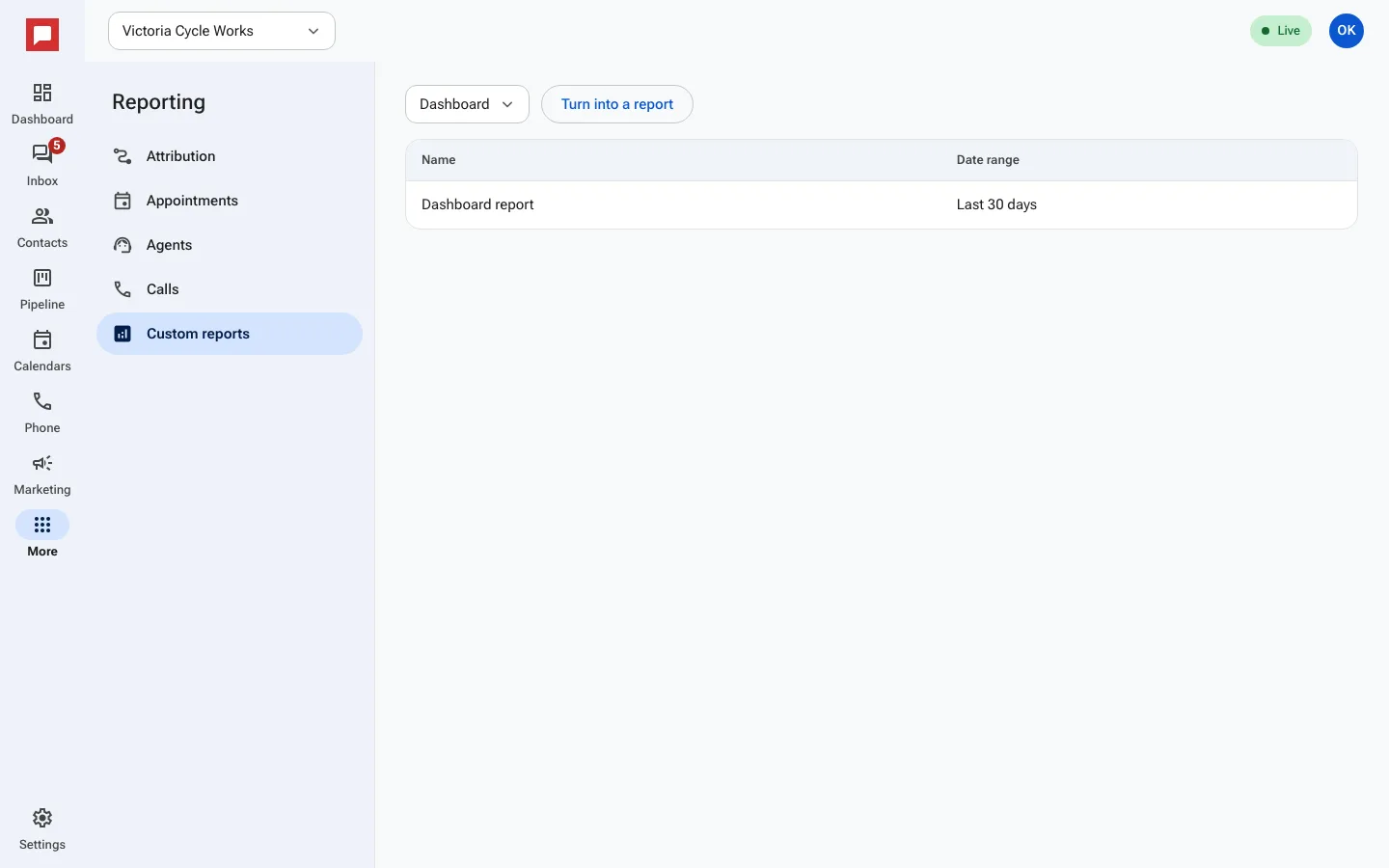Click the Last 30 days date range cell
The height and width of the screenshot is (868, 1389).
coord(996,204)
